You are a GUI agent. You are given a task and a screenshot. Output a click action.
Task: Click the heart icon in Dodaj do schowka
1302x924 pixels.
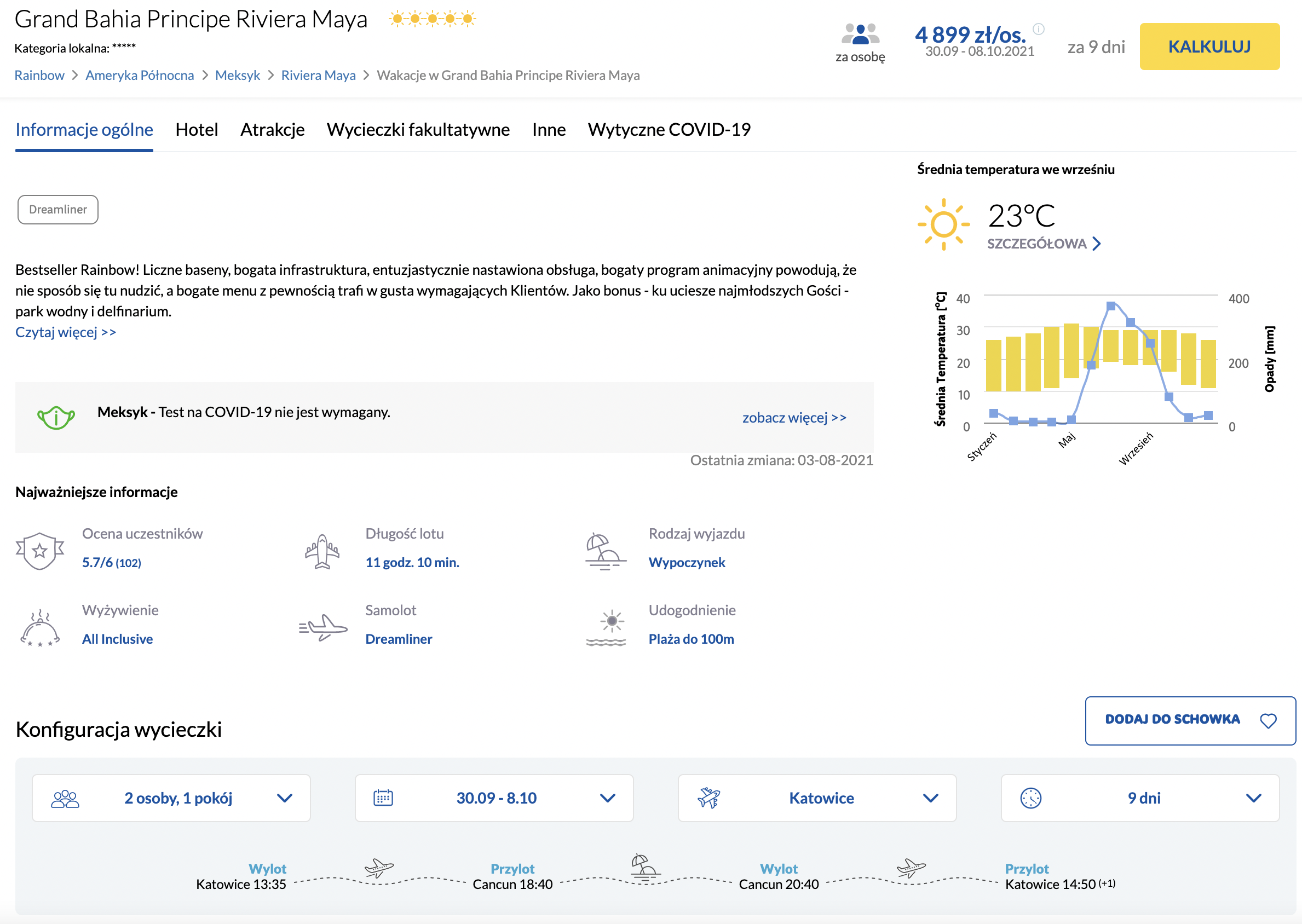tap(1269, 720)
